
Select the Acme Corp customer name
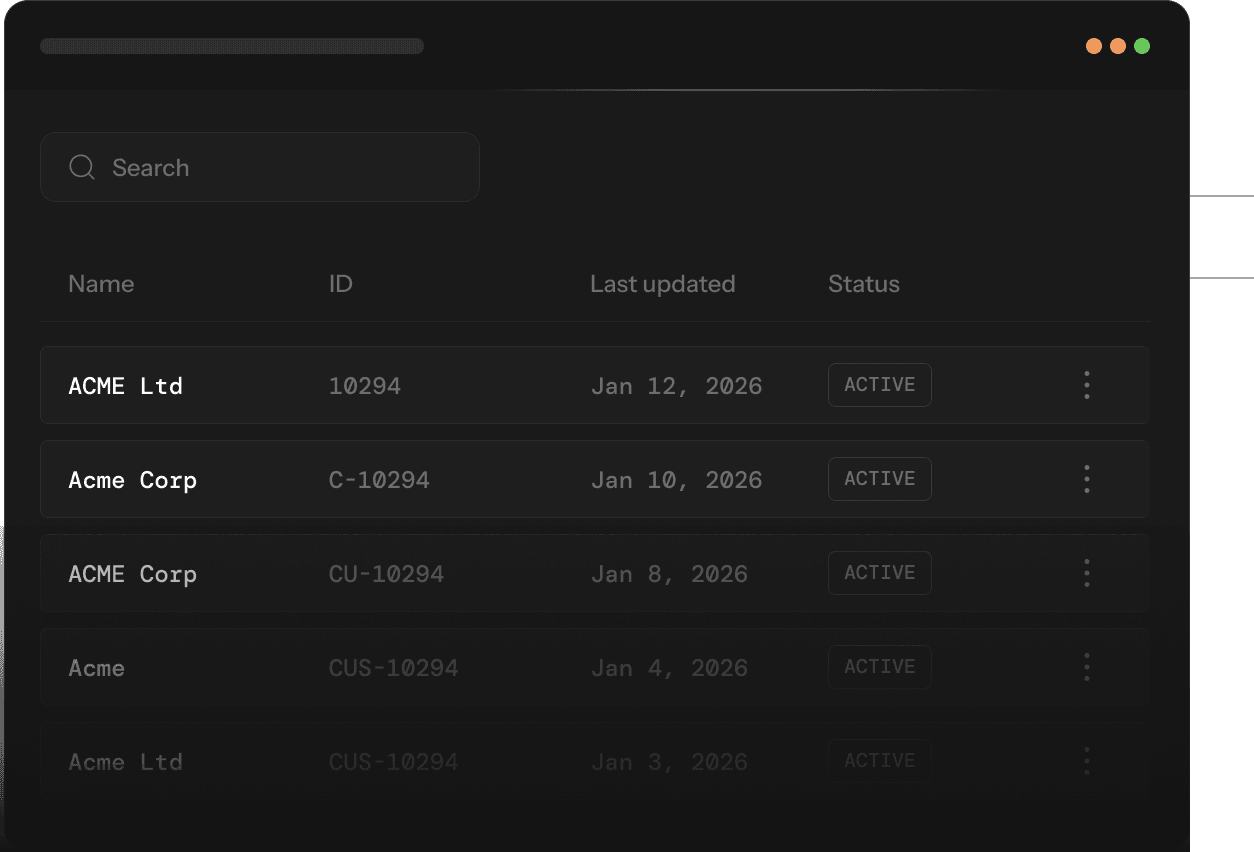coord(132,480)
